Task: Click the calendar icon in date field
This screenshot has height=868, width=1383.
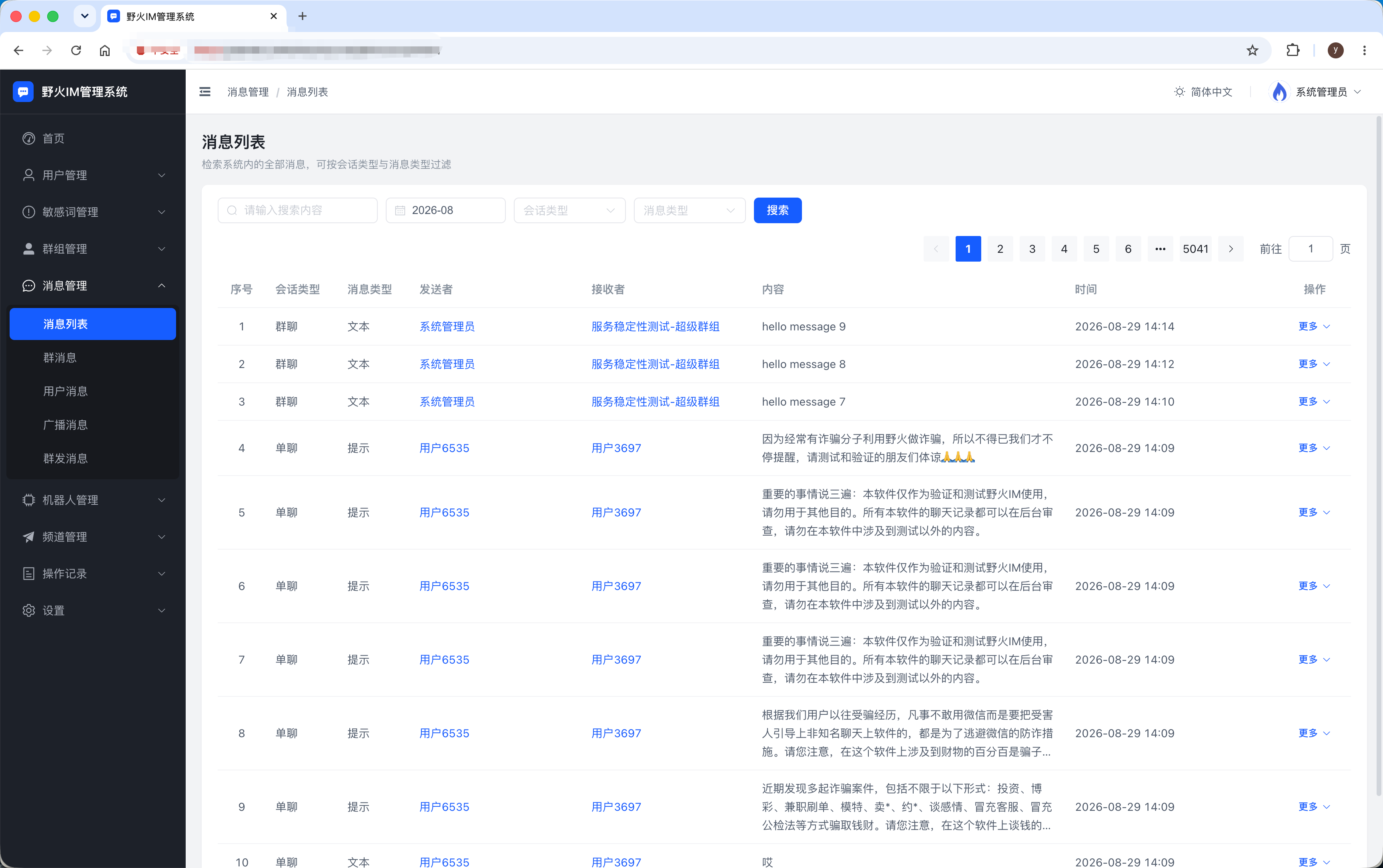Action: tap(400, 211)
